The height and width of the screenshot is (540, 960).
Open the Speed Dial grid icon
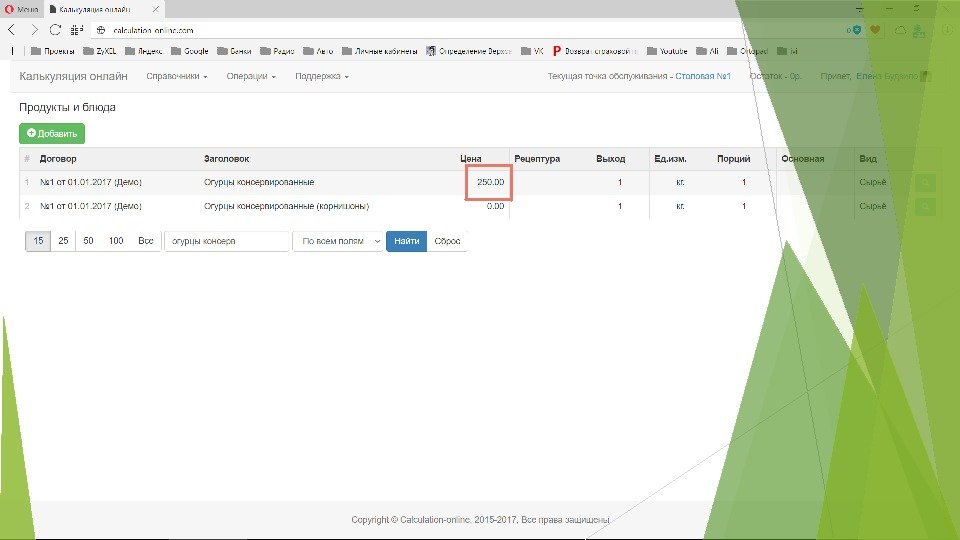click(77, 30)
